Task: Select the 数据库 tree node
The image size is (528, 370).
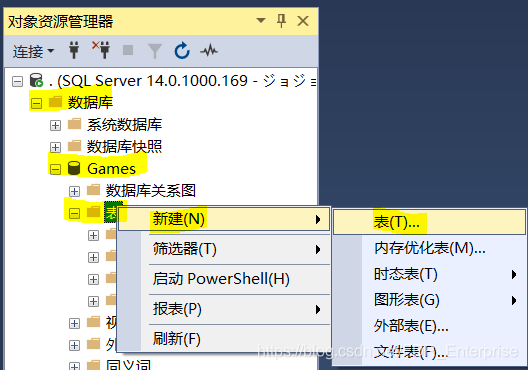Action: 90,102
